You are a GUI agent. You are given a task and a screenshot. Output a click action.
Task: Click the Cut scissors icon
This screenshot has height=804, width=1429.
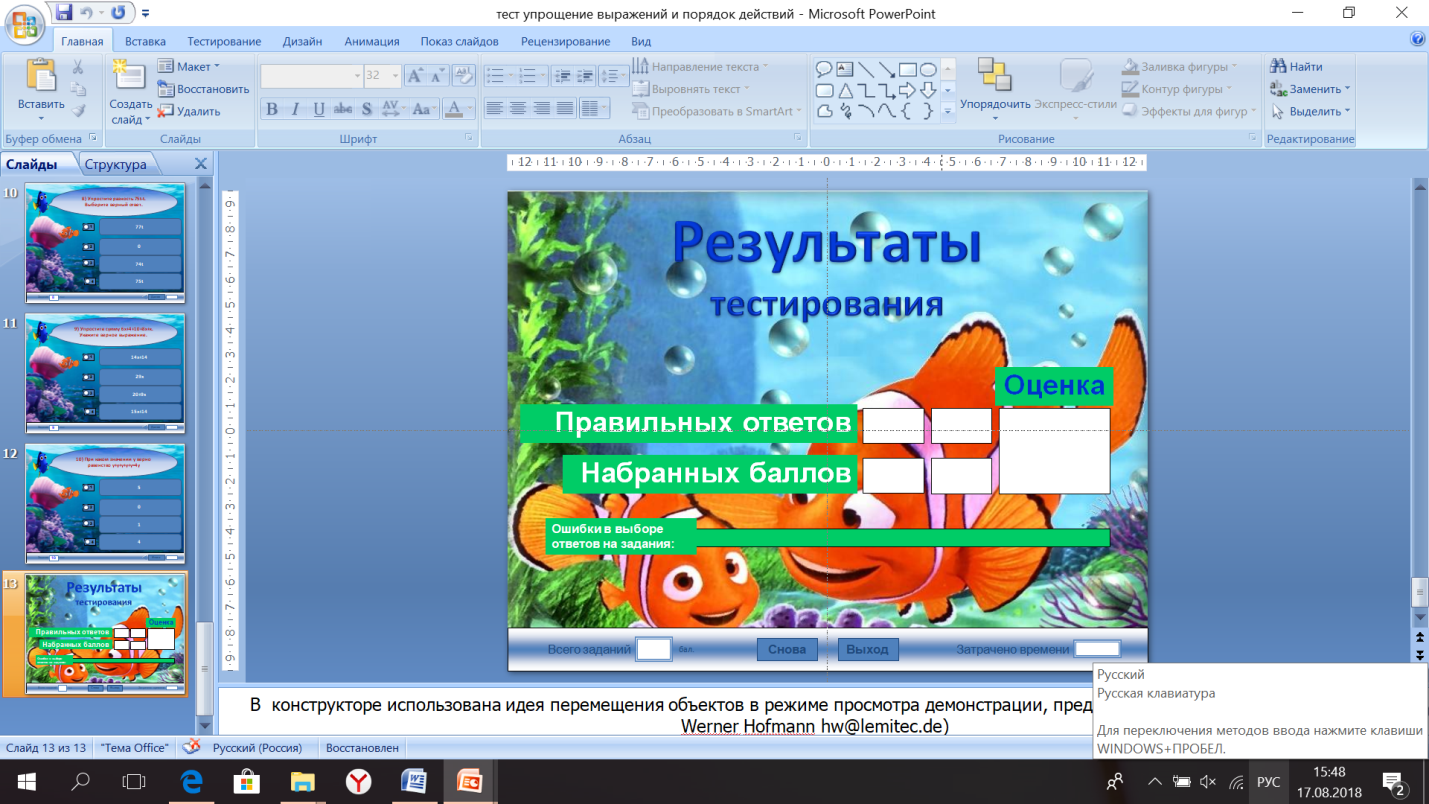78,67
